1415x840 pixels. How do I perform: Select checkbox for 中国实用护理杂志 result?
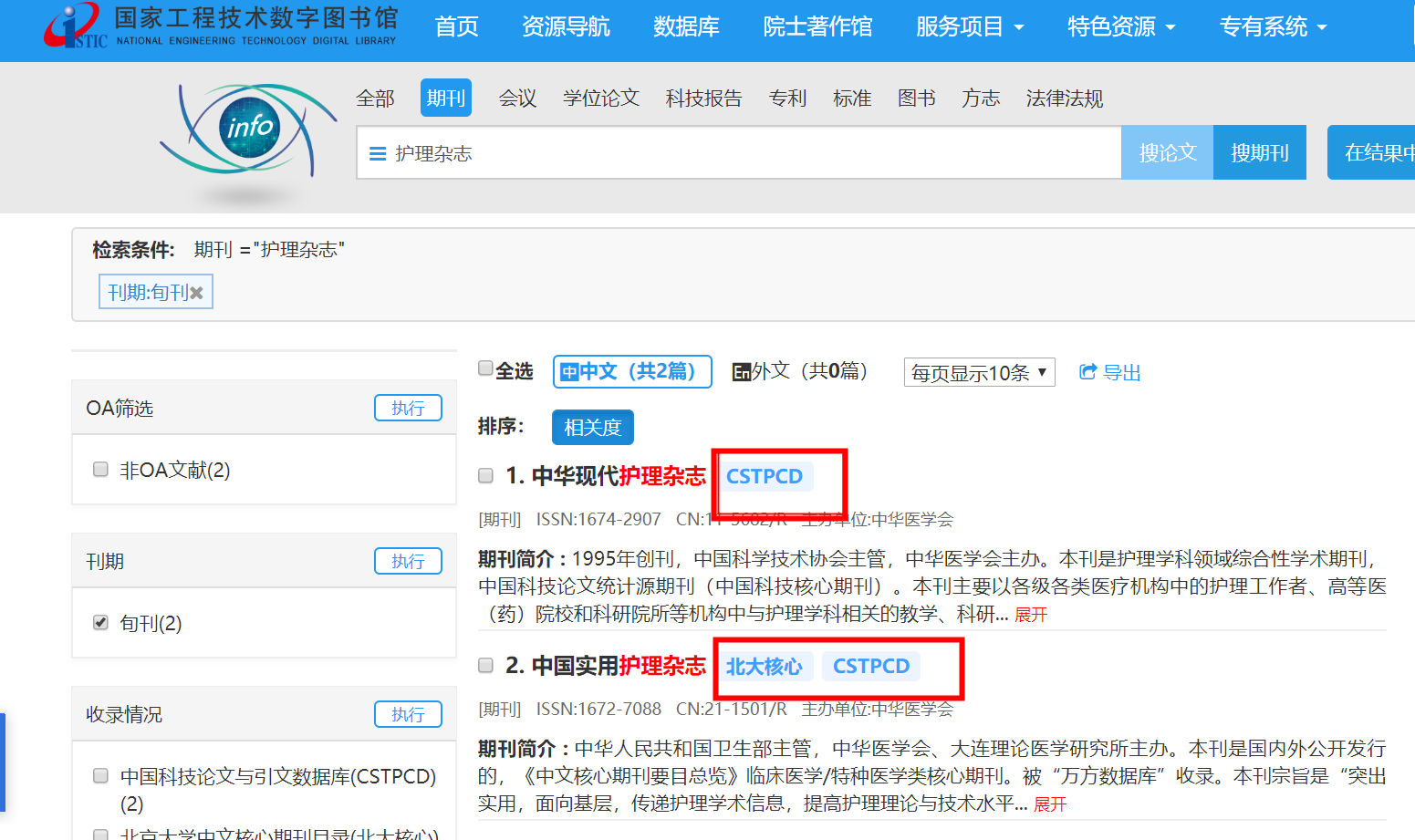tap(486, 666)
